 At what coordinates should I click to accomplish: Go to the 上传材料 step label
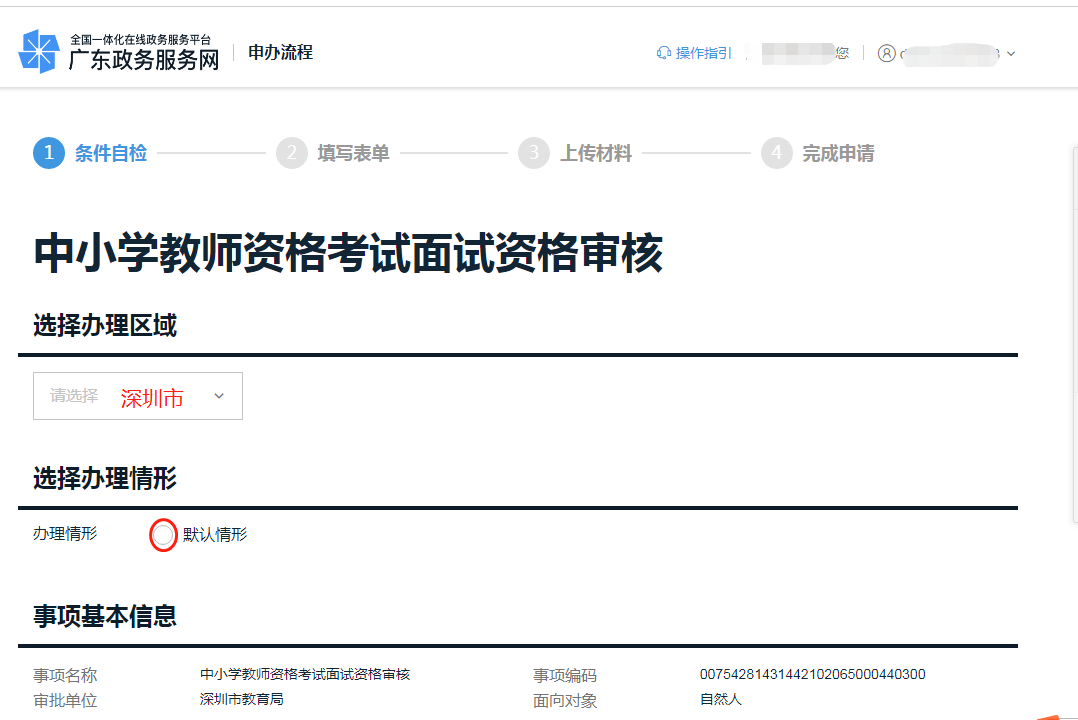pyautogui.click(x=596, y=153)
